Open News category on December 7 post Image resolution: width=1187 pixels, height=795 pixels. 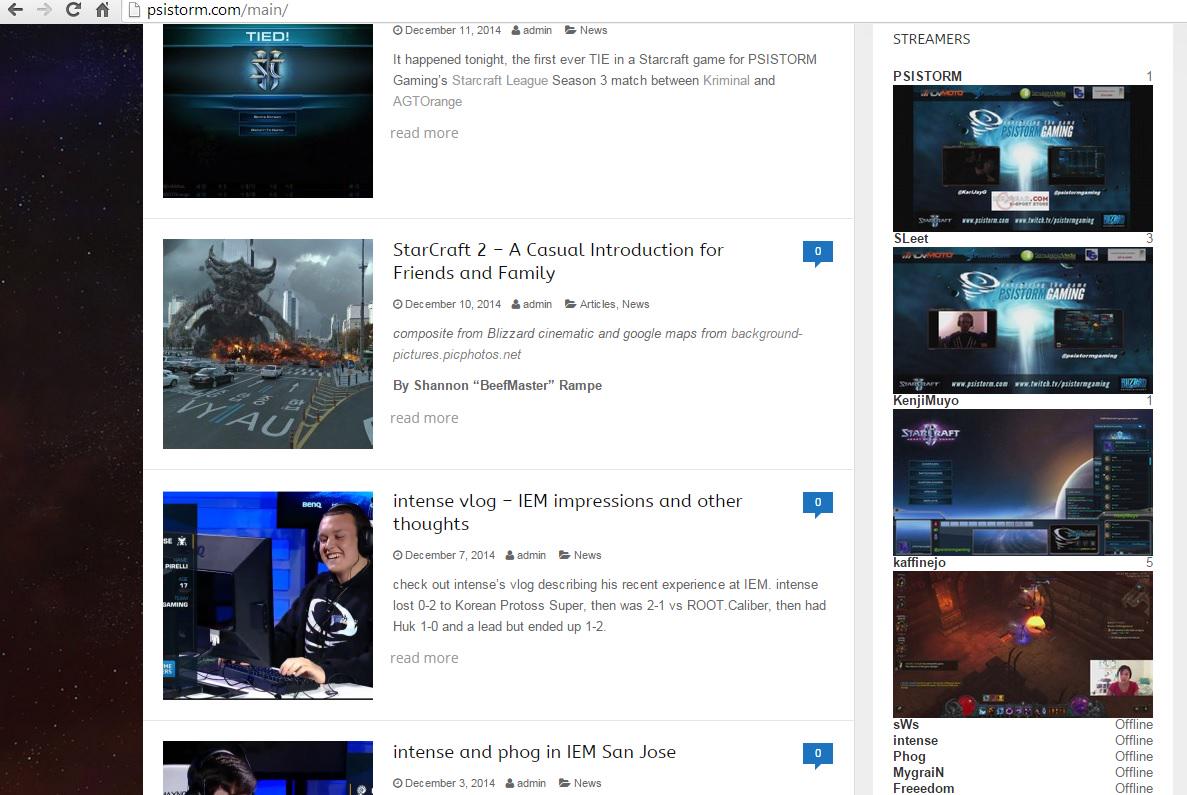(x=587, y=555)
